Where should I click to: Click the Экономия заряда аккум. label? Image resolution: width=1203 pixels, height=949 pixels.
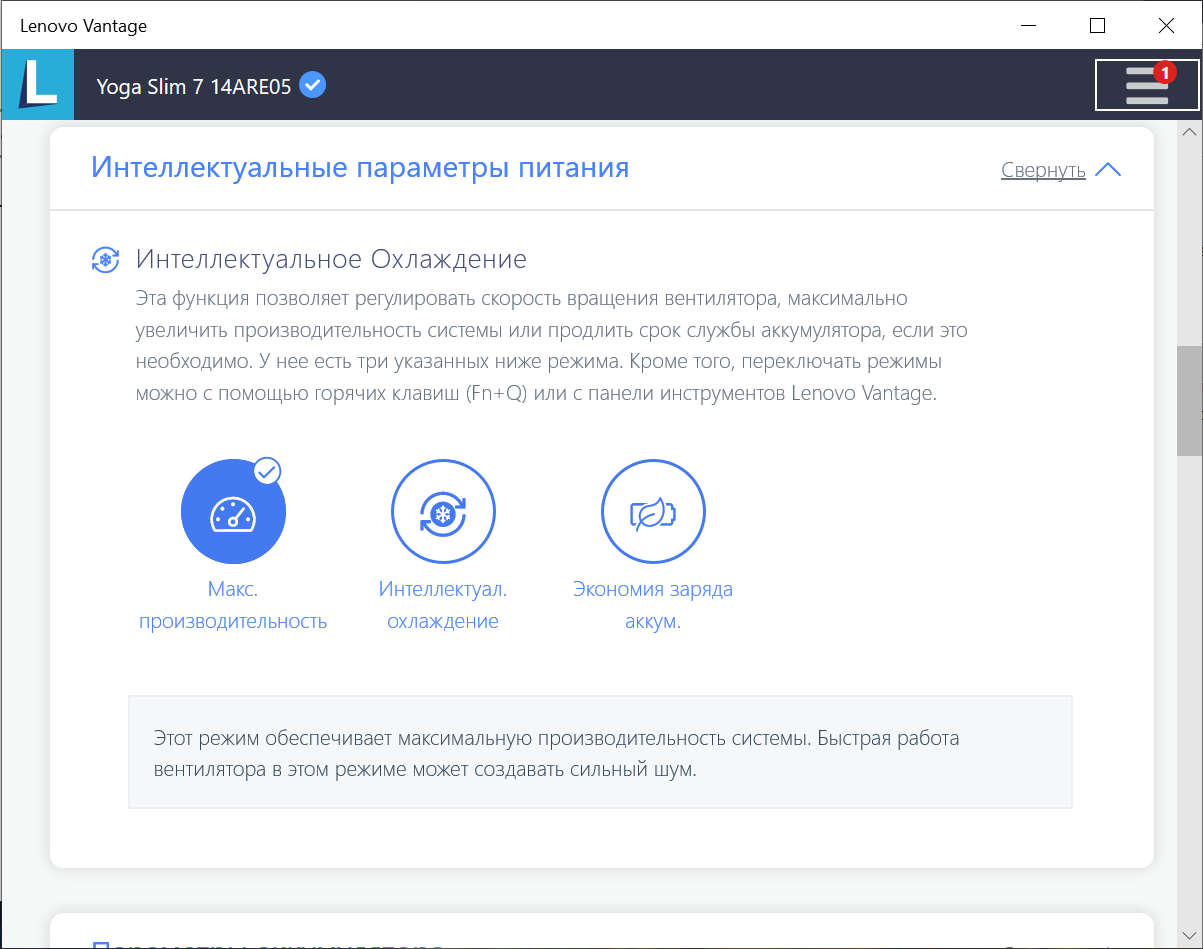653,605
